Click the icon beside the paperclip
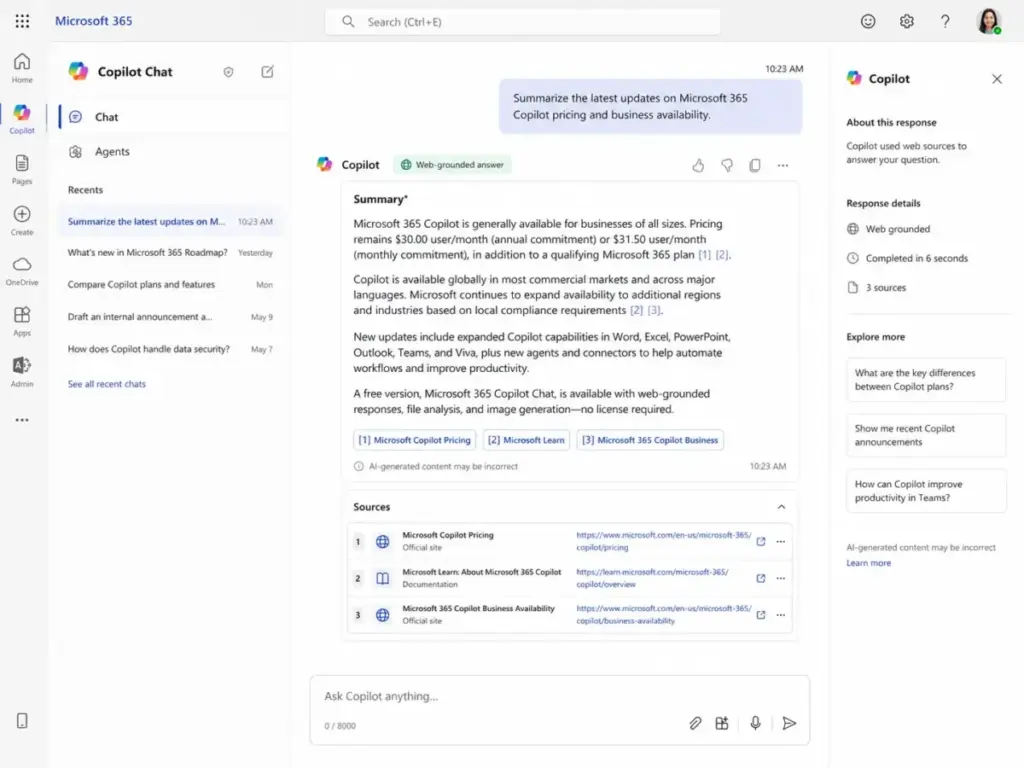The height and width of the screenshot is (768, 1024). [x=722, y=723]
